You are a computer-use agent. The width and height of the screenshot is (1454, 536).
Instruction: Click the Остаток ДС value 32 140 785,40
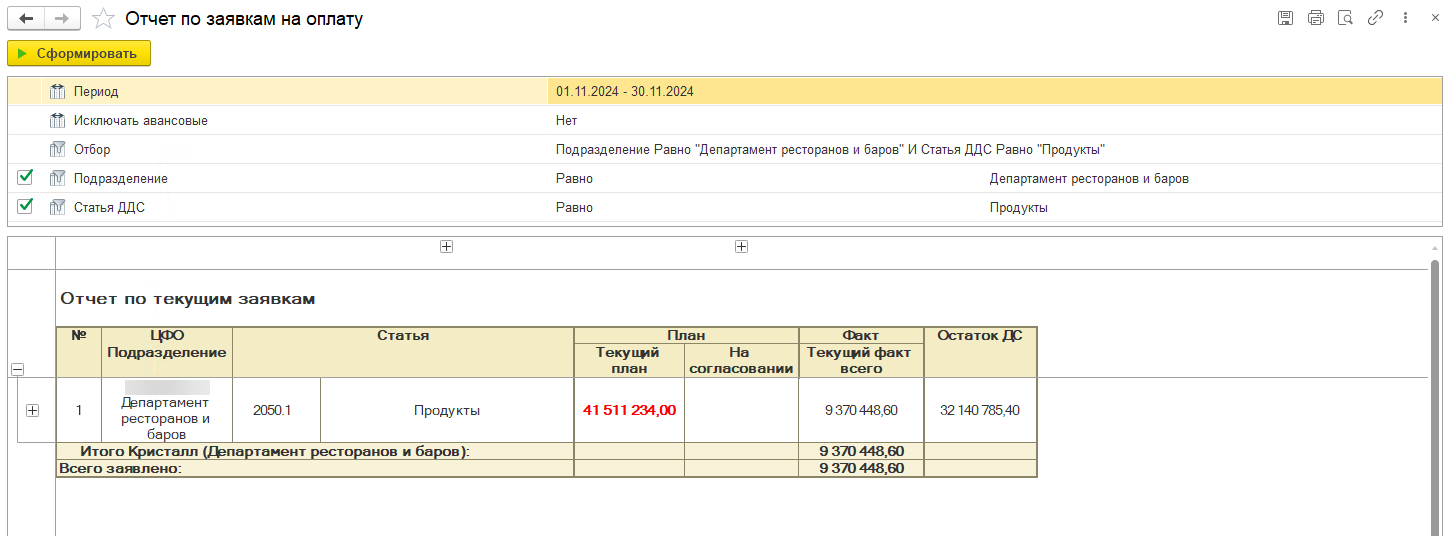tap(980, 410)
